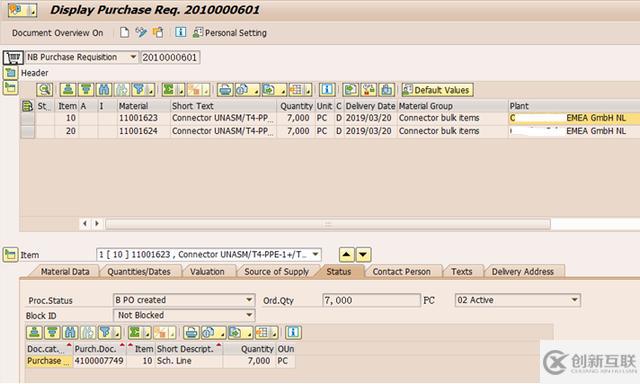
Task: Click the item table horizontal scrollbar thumb
Action: [x=328, y=224]
